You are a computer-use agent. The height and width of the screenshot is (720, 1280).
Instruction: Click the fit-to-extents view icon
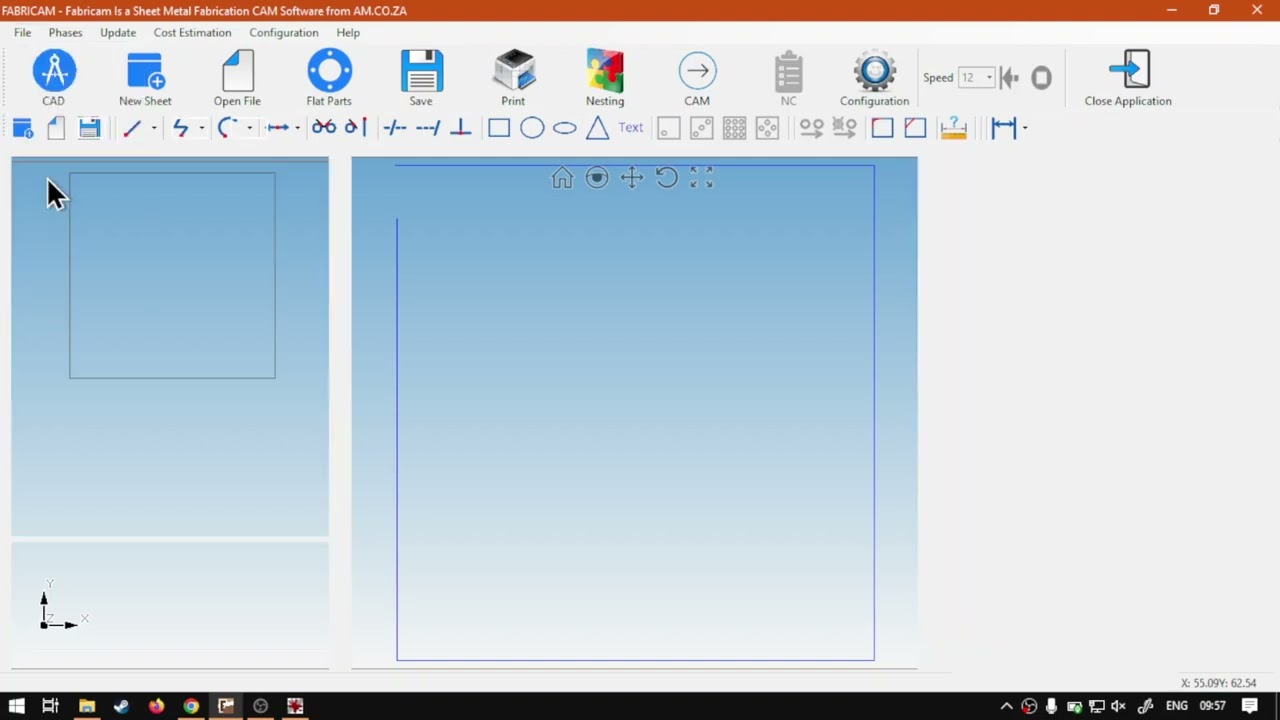(701, 178)
